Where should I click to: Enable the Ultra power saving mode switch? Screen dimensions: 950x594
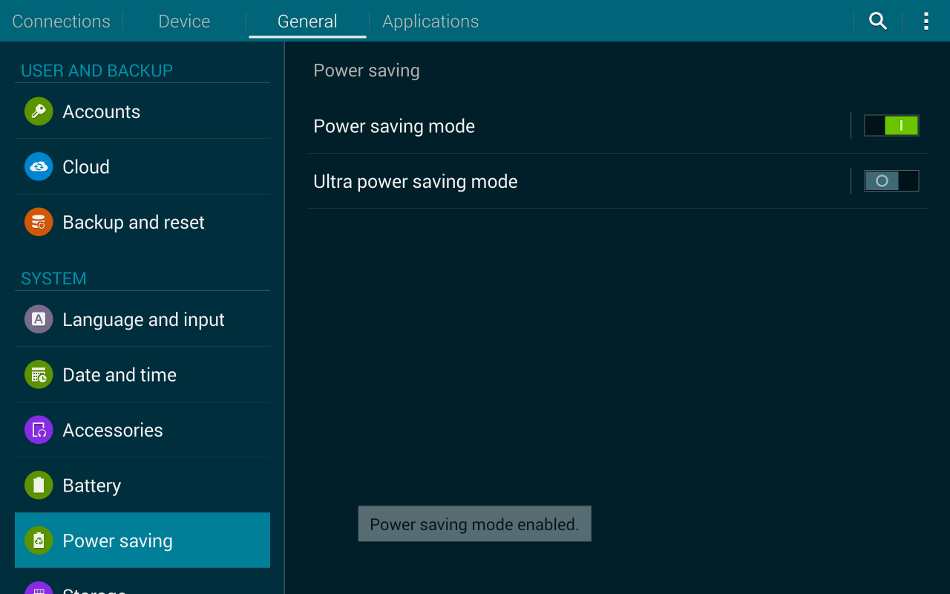pyautogui.click(x=891, y=181)
